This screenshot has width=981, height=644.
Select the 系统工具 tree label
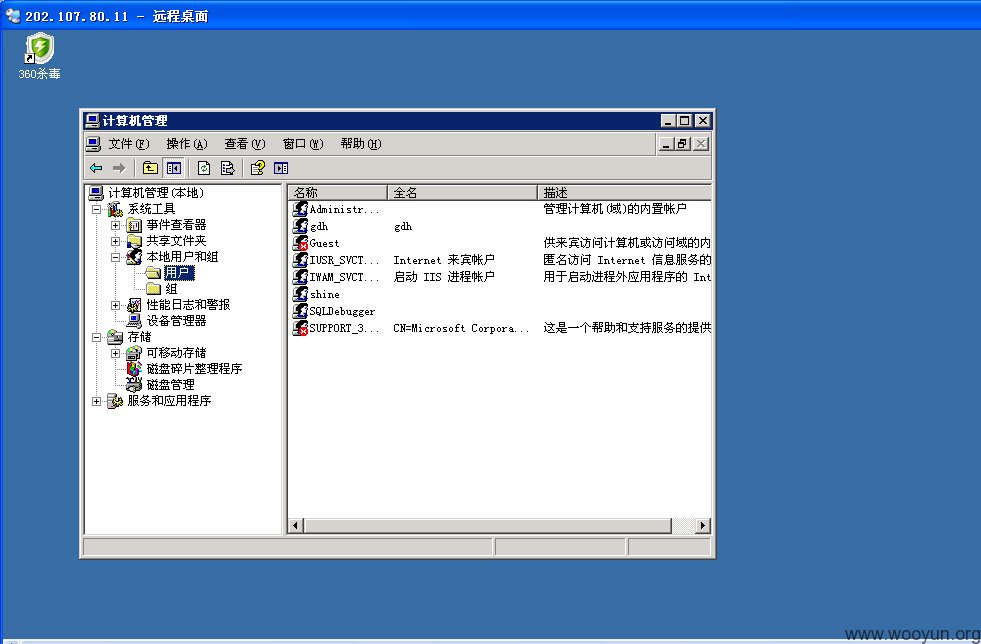tap(151, 209)
